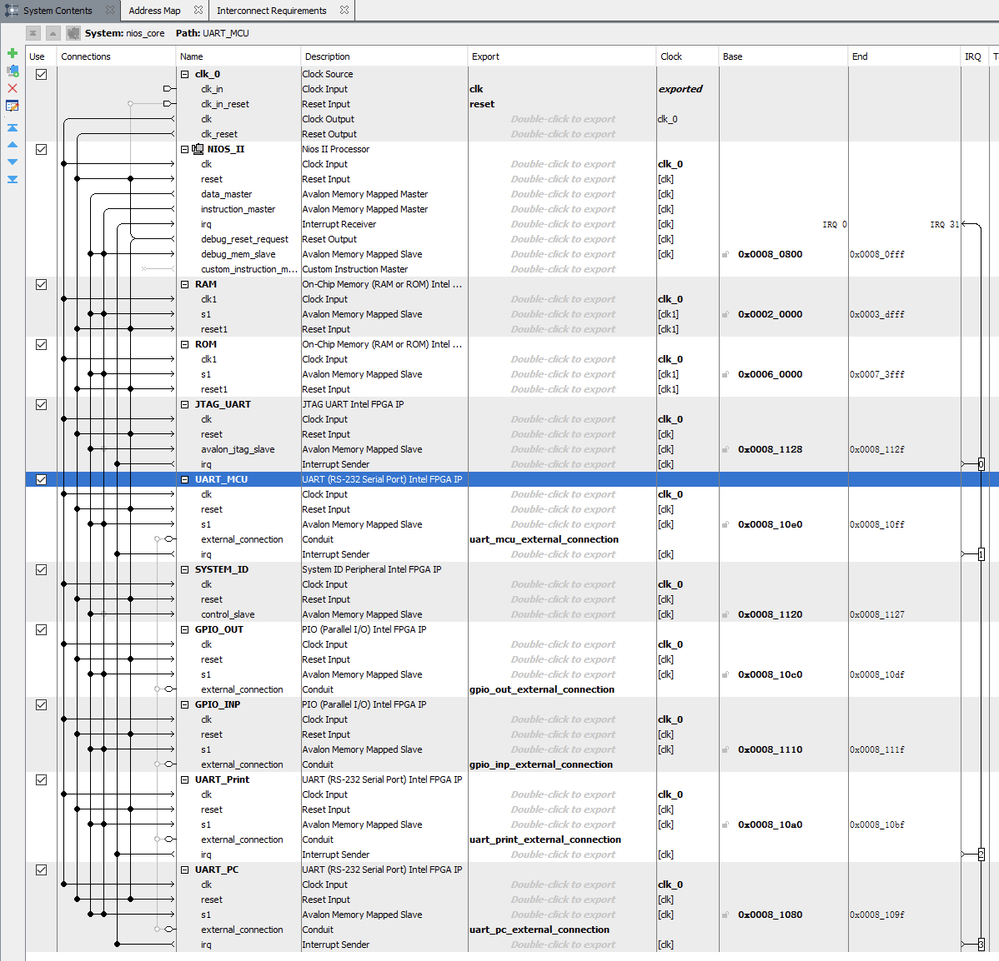Uncheck the Use checkbox for UART_MCU

[x=41, y=479]
